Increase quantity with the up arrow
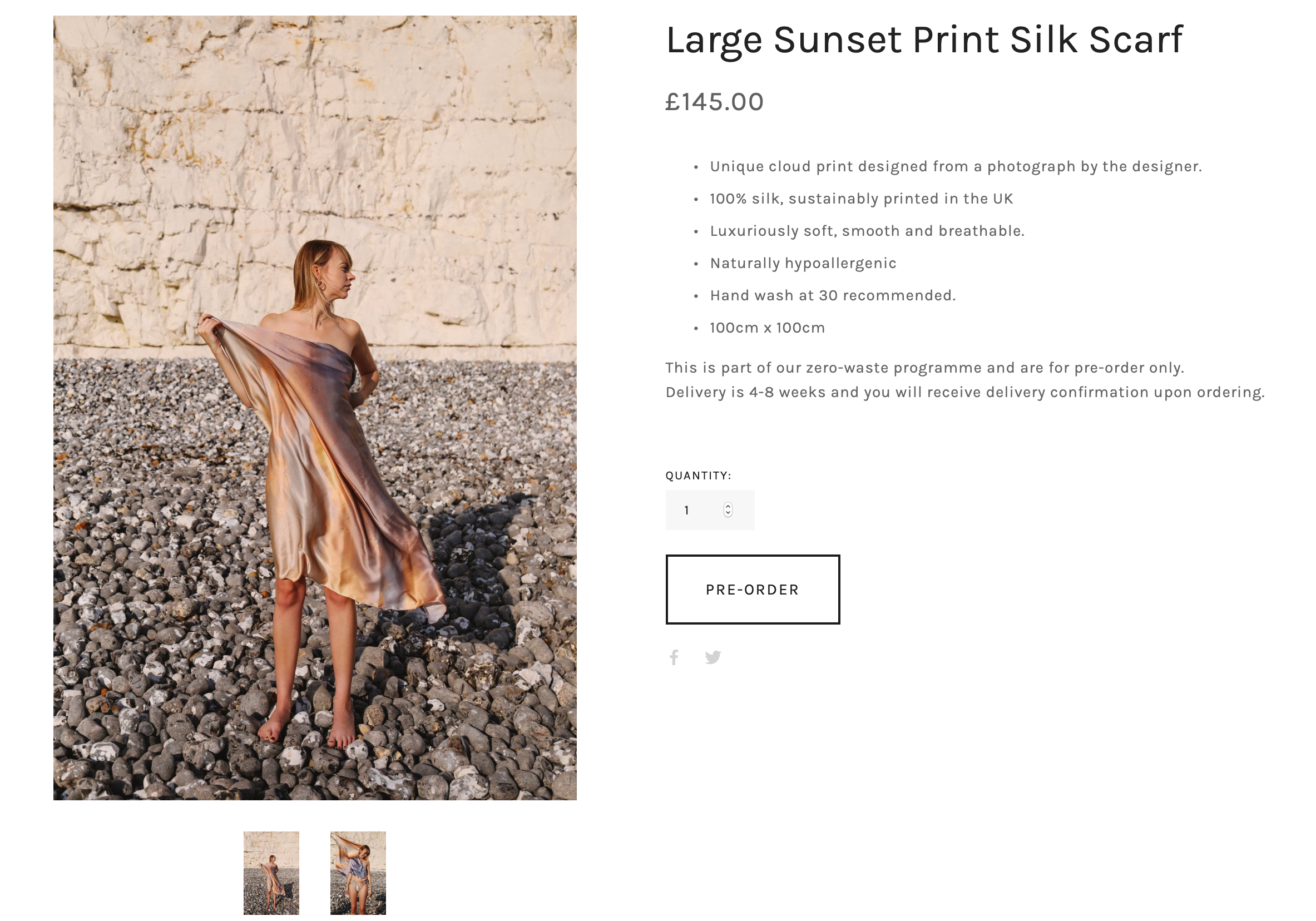 [728, 507]
